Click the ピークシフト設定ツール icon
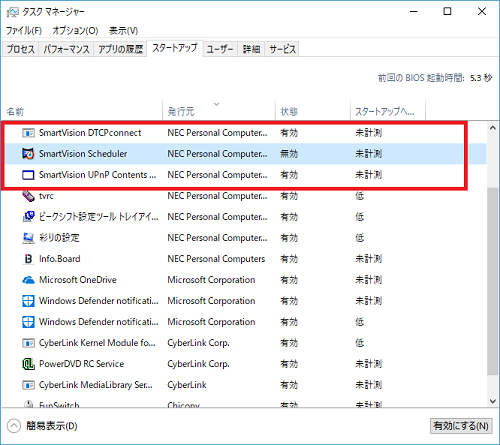 click(28, 217)
